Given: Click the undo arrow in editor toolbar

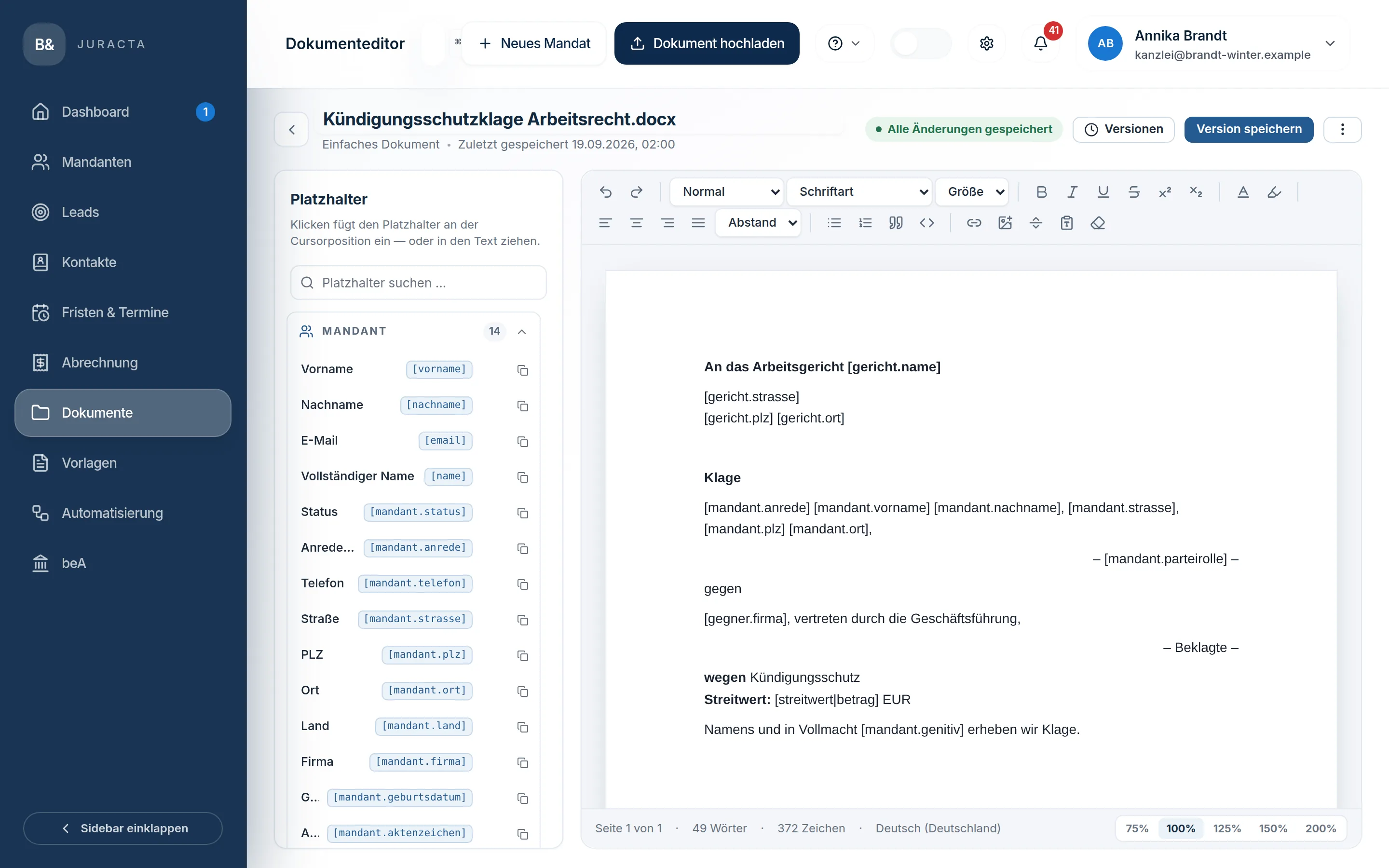Looking at the screenshot, I should (606, 192).
